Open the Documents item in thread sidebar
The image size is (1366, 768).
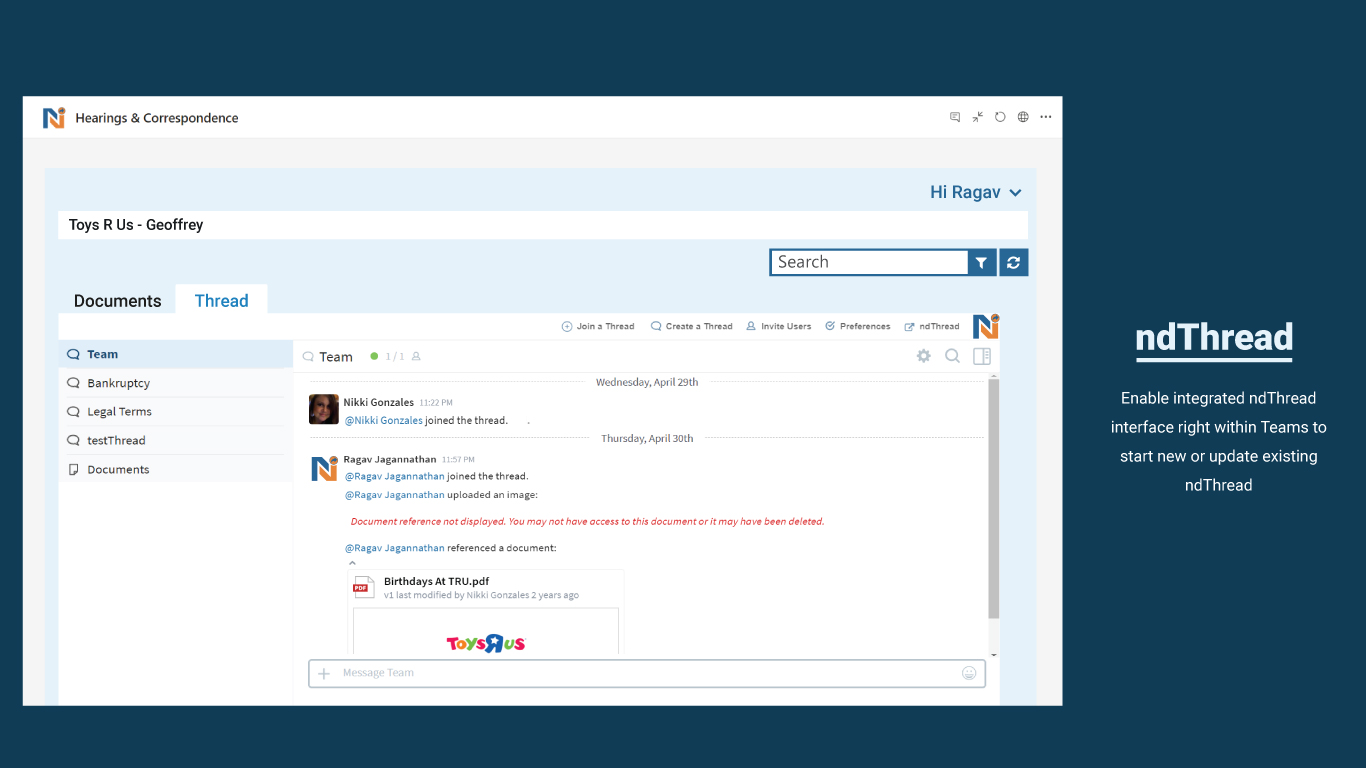coord(176,470)
